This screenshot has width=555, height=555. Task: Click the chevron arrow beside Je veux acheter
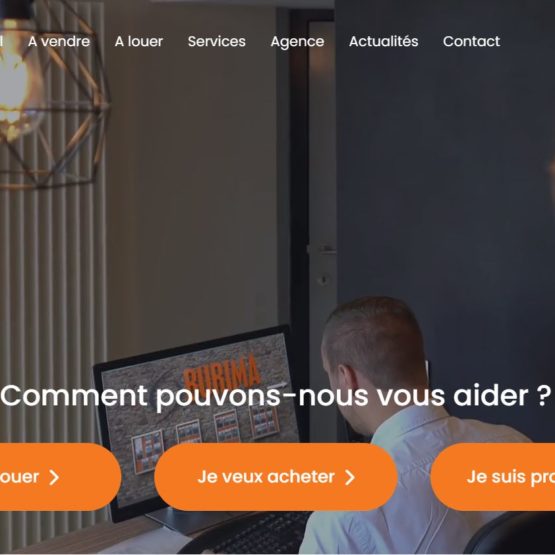pos(350,477)
